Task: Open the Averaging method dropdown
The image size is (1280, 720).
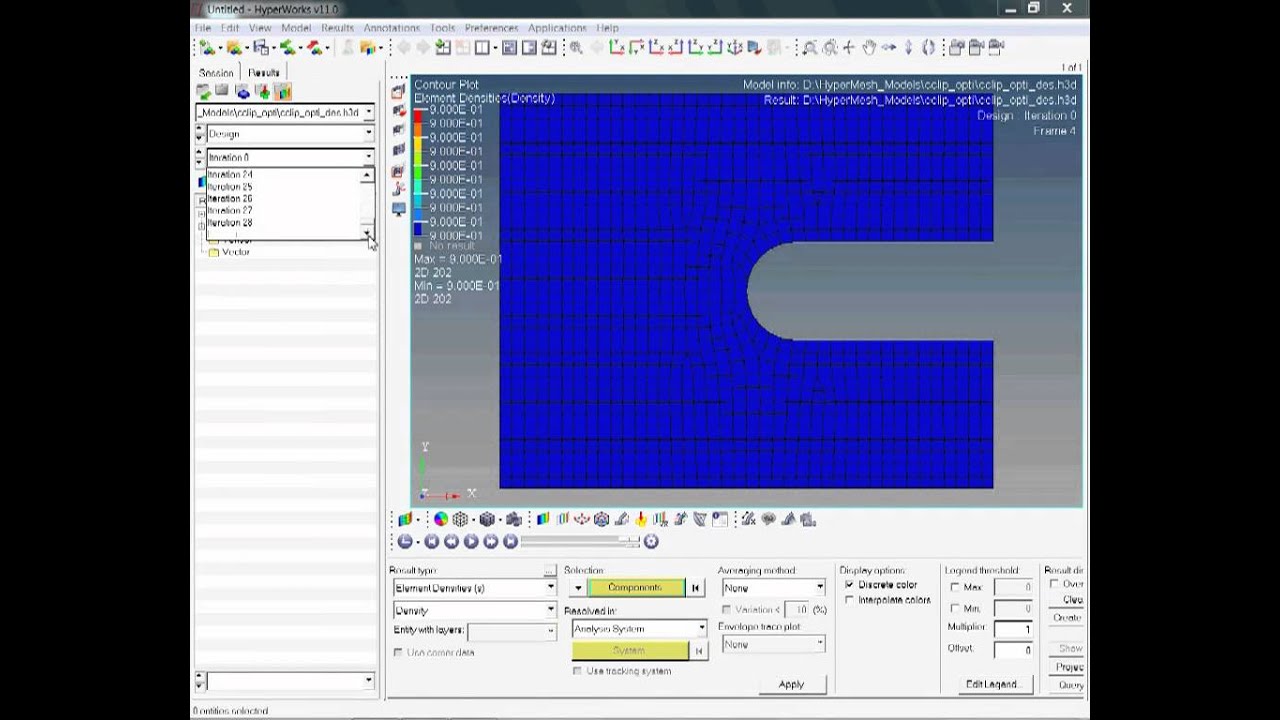Action: click(x=819, y=588)
